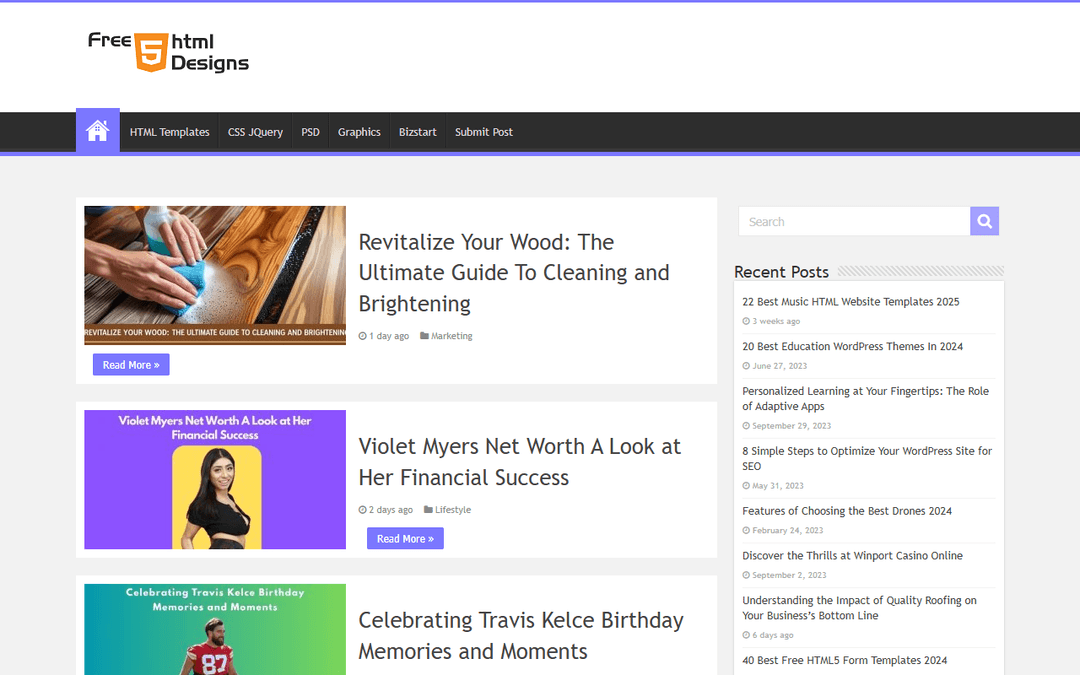Open the Revitalize Your Wood article title
1080x675 pixels.
point(514,273)
